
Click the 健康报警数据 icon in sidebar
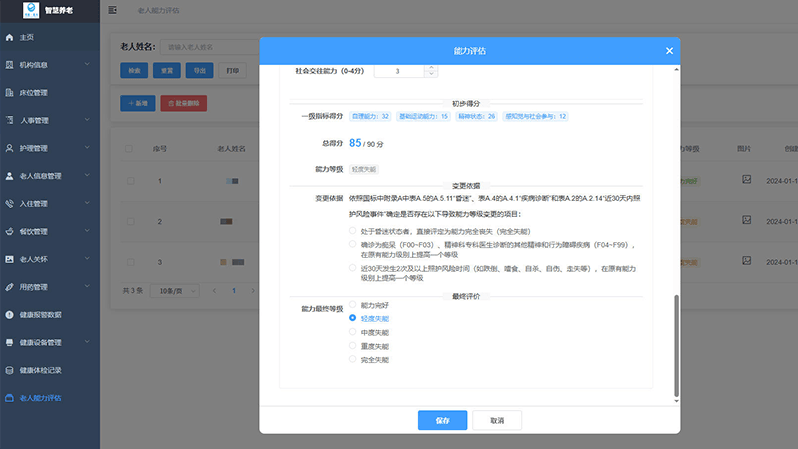10,314
